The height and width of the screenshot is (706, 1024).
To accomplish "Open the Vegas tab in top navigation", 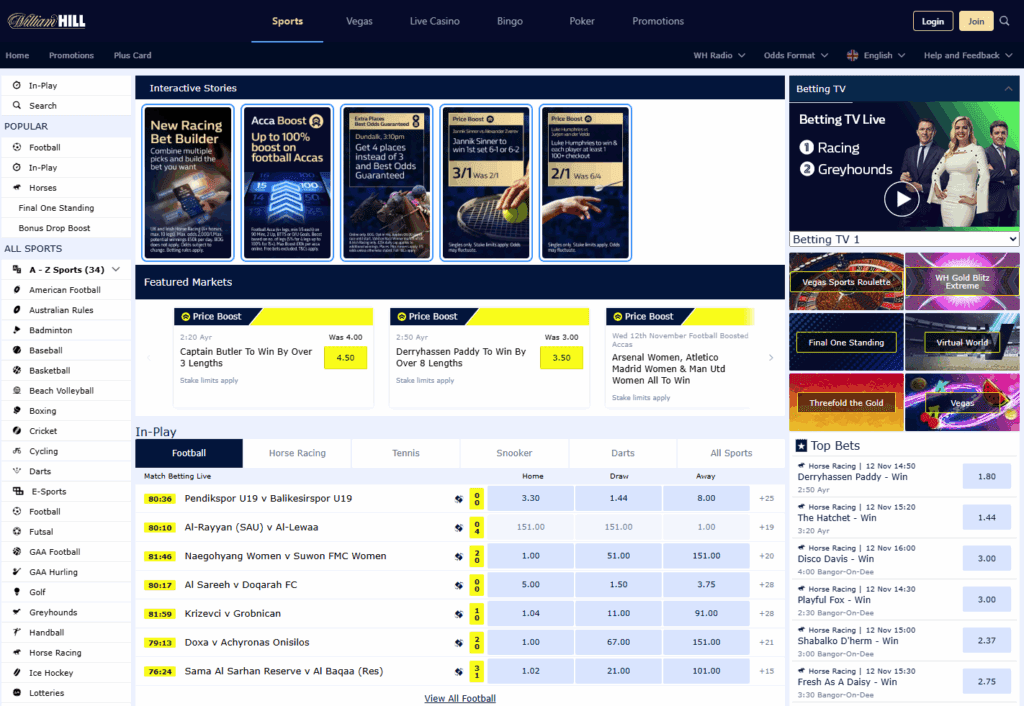I will [x=359, y=20].
